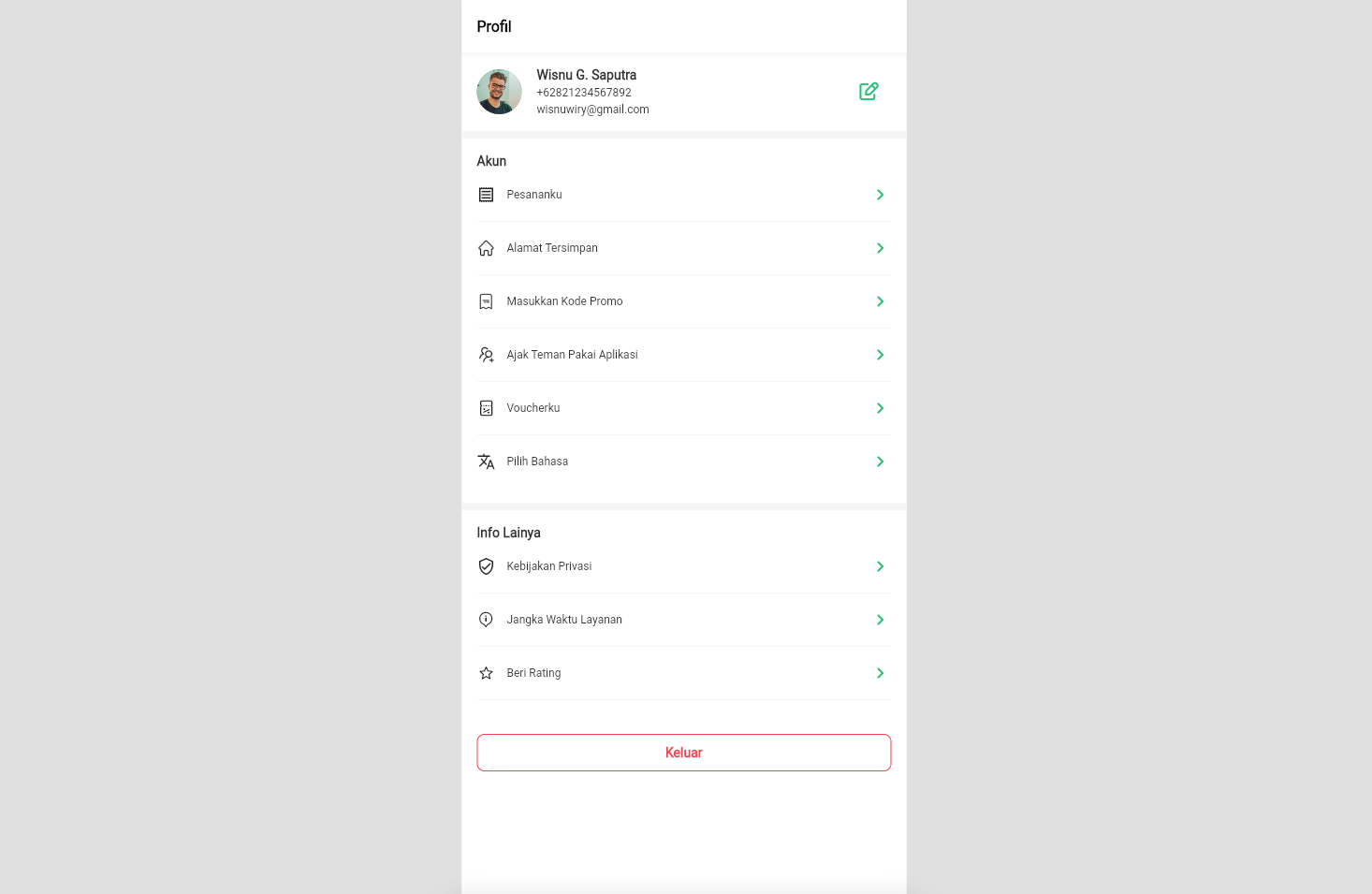
Task: Click the edit profile pencil icon
Action: coord(868,91)
